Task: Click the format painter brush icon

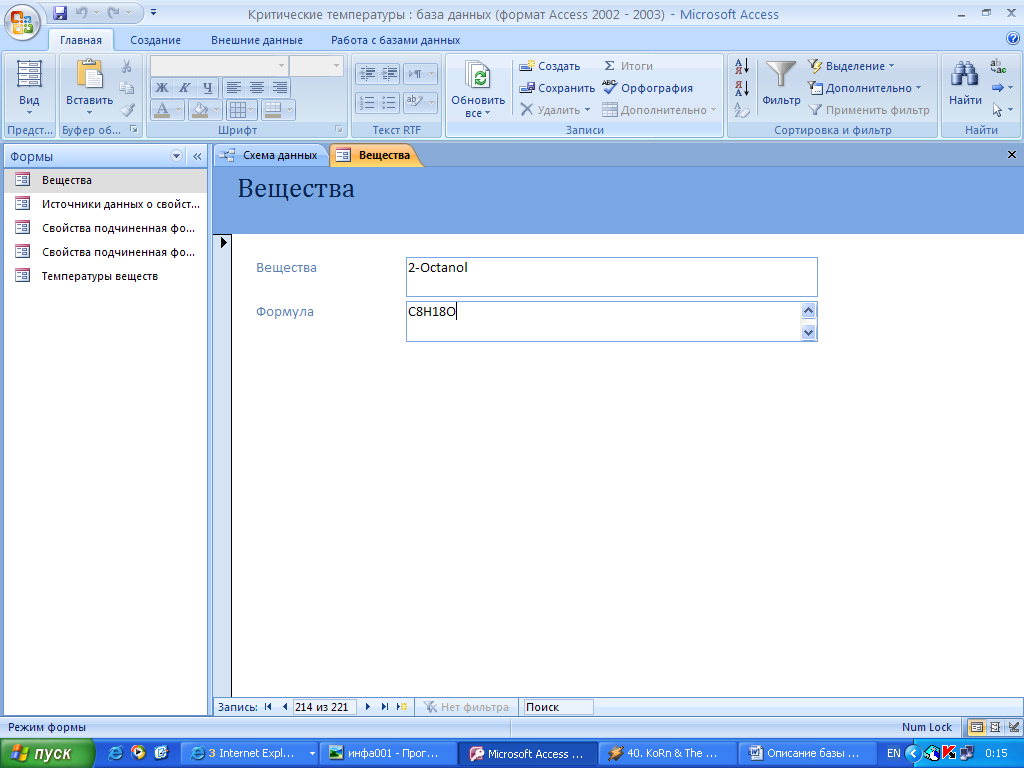Action: pos(127,110)
